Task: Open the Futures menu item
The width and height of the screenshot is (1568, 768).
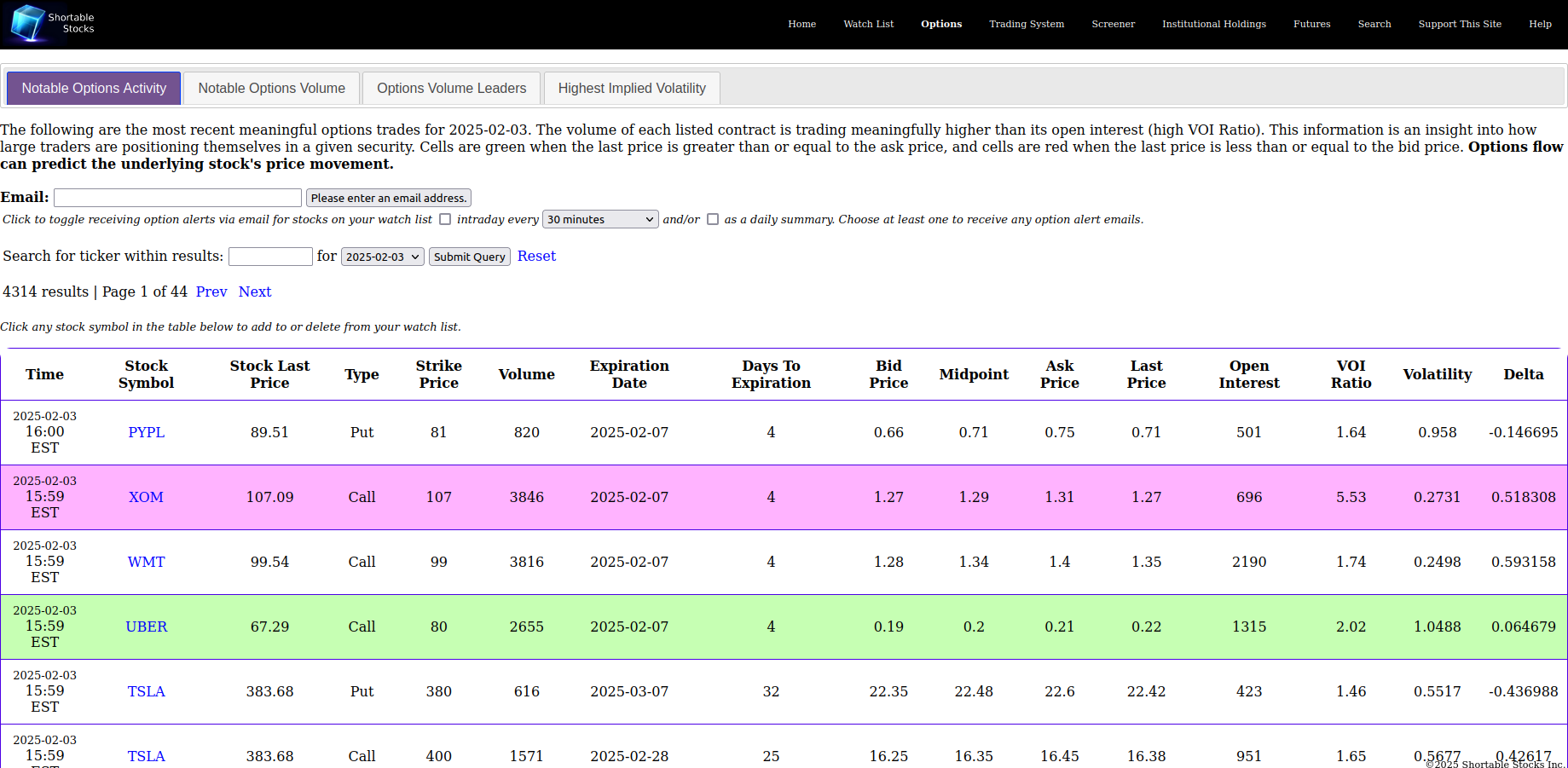Action: 1311,24
